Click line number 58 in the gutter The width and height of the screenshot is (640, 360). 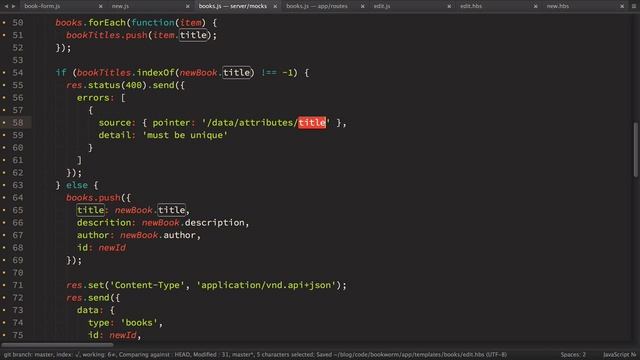click(x=18, y=122)
